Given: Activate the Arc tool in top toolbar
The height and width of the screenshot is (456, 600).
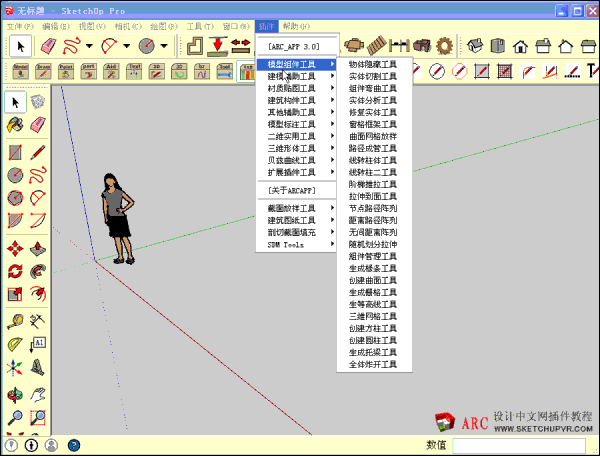Looking at the screenshot, I should pos(109,46).
